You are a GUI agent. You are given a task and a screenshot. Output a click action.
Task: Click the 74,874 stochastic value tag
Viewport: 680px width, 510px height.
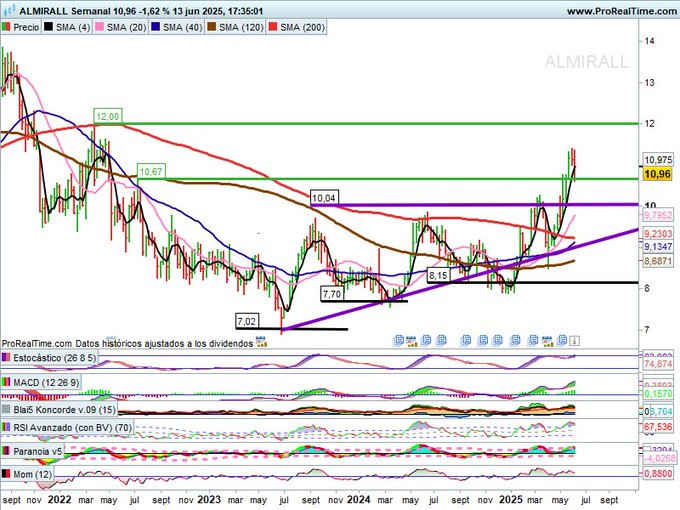click(658, 364)
